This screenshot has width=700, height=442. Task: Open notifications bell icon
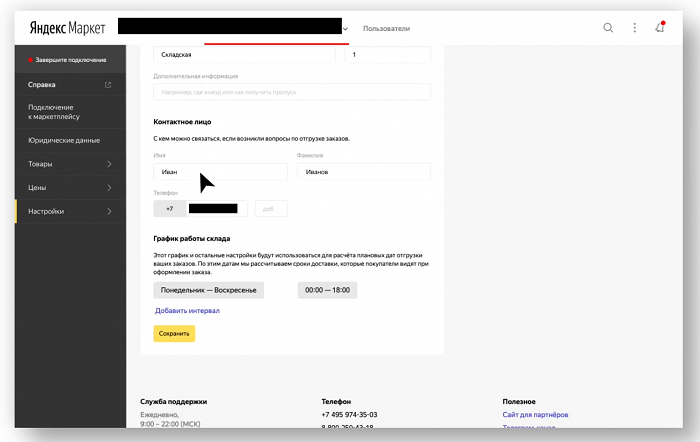tap(660, 27)
